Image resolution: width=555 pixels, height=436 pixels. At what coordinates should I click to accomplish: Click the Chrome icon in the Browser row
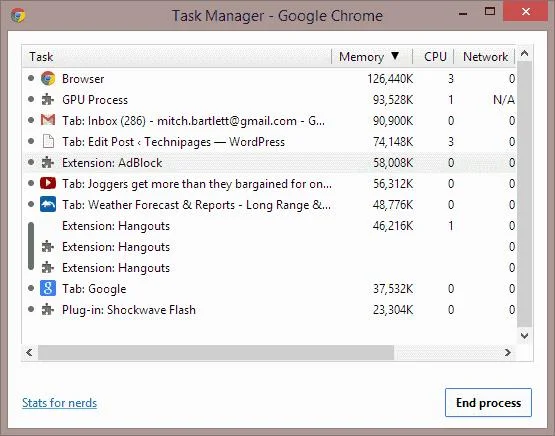(x=48, y=79)
